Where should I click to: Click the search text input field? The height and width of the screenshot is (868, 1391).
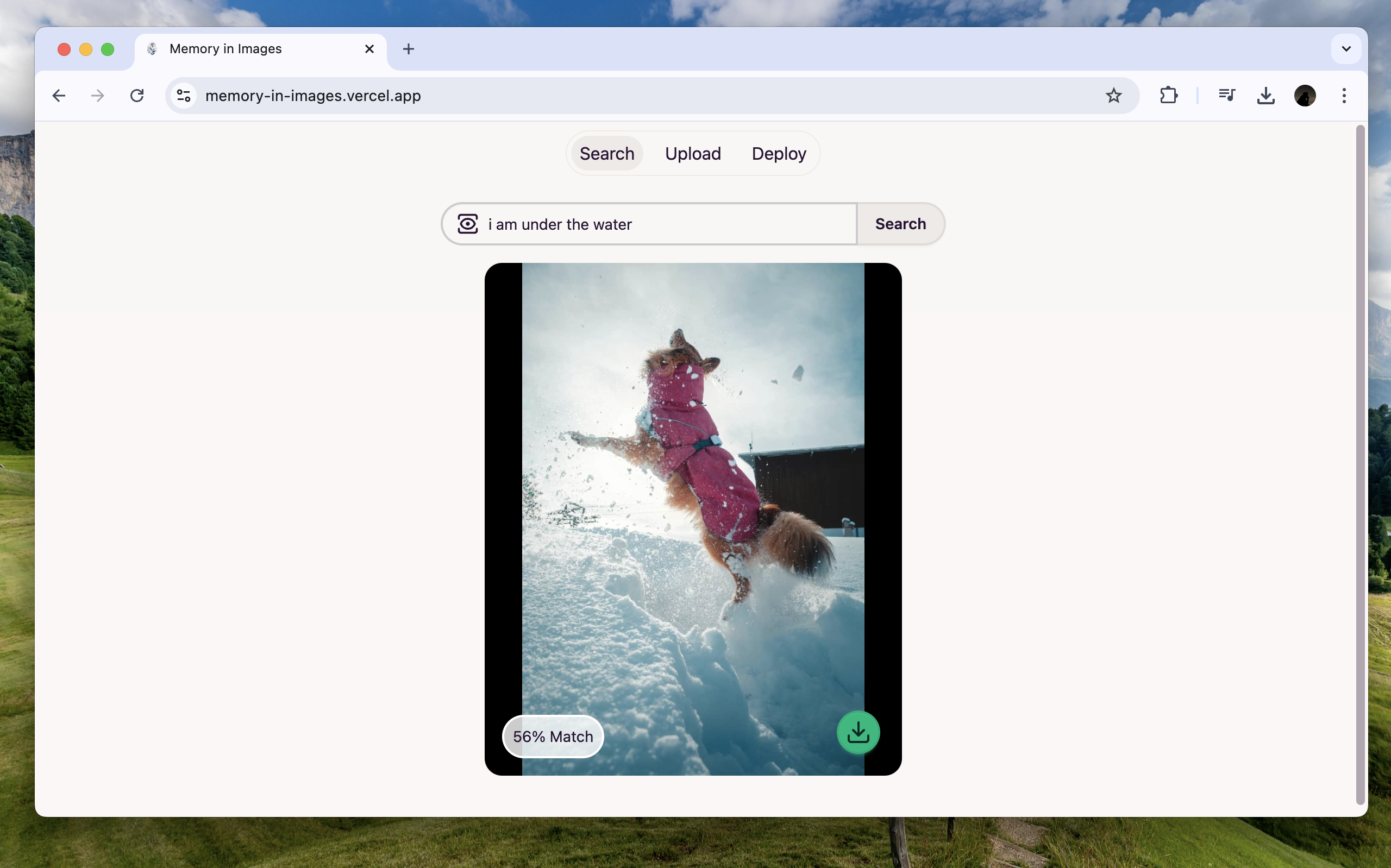pos(666,224)
